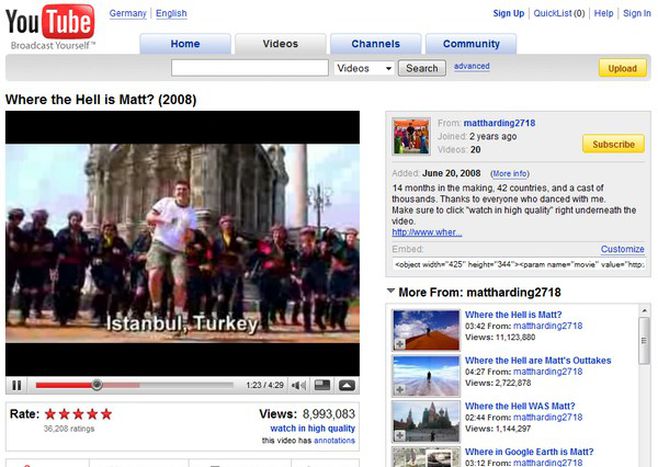The image size is (658, 467).
Task: Switch video player size with the screen icon
Action: (x=322, y=385)
